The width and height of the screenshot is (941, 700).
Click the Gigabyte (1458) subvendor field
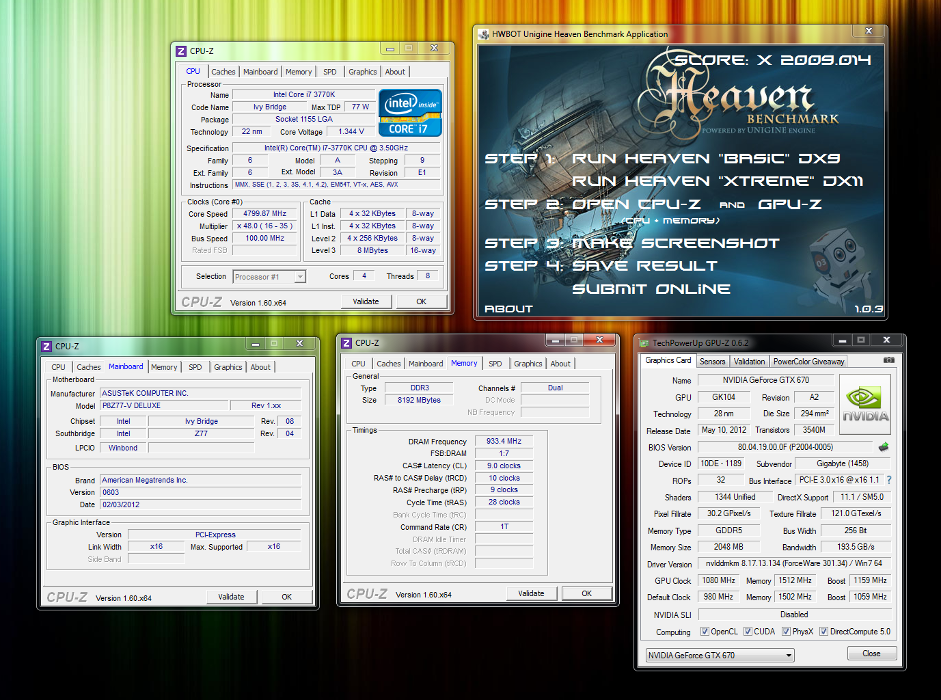843,463
